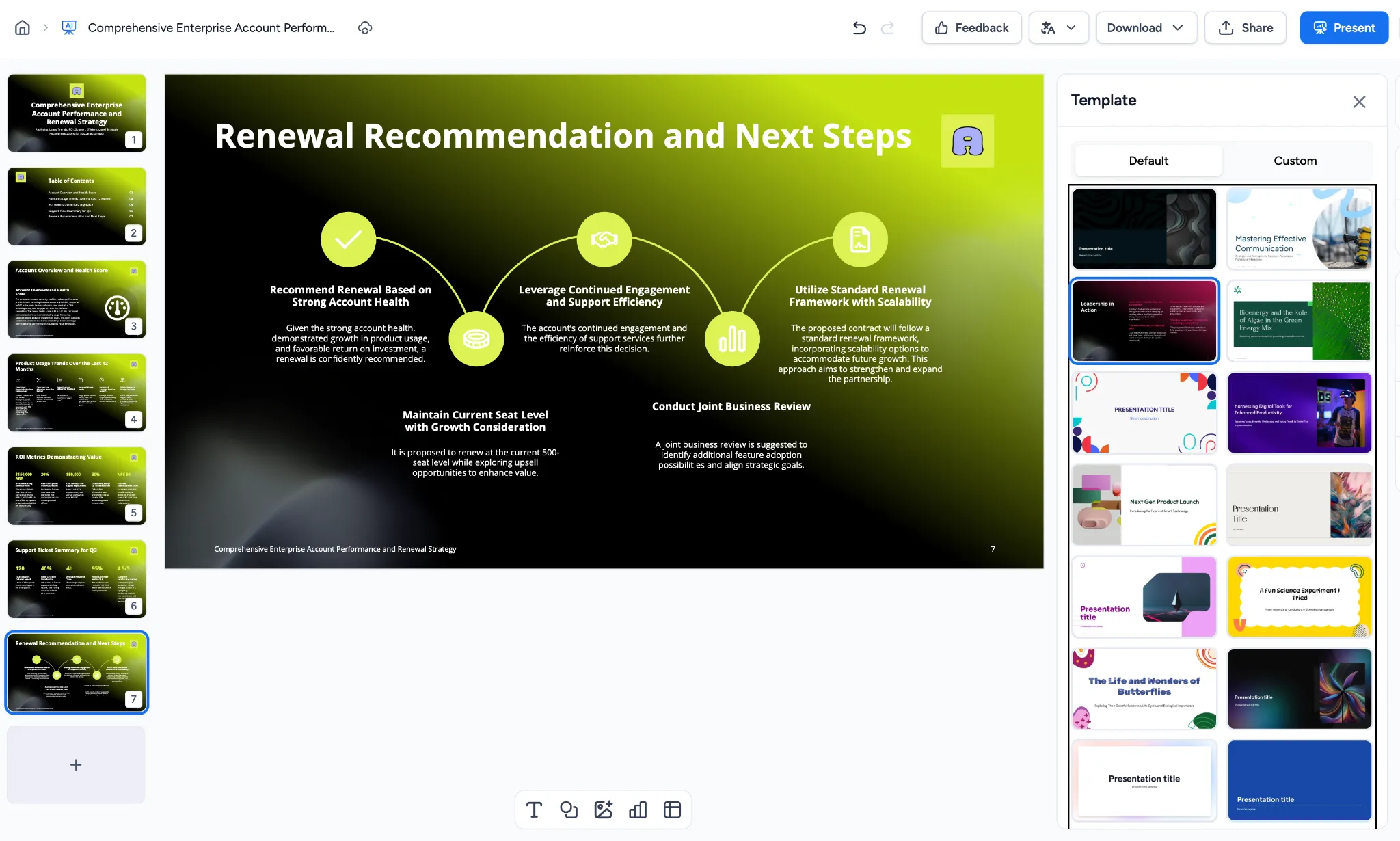Open the Feedback button
This screenshot has height=841, width=1400.
point(971,27)
